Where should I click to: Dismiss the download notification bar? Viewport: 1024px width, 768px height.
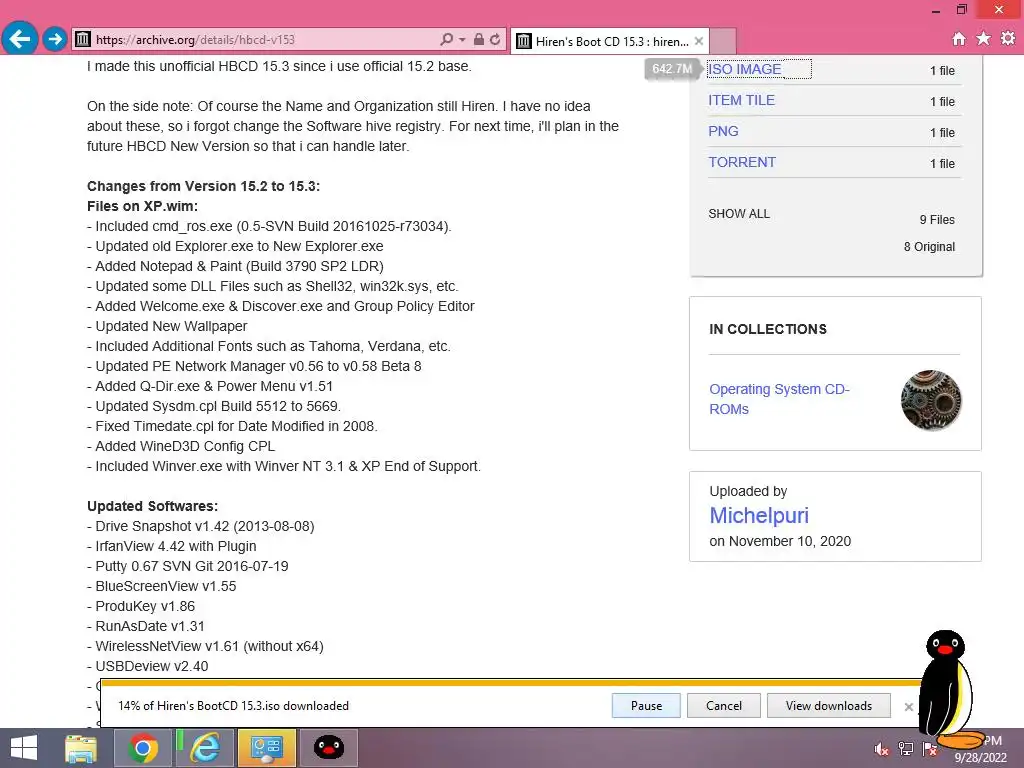click(x=908, y=707)
